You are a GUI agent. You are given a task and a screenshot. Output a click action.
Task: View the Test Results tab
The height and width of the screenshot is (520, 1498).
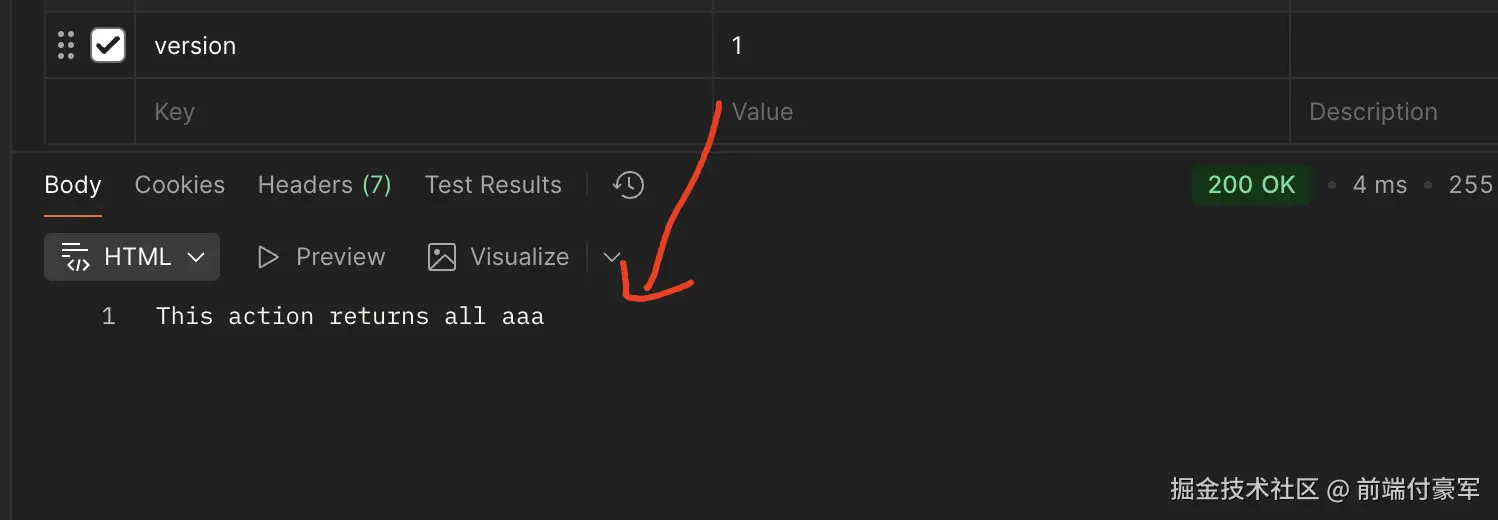point(493,185)
